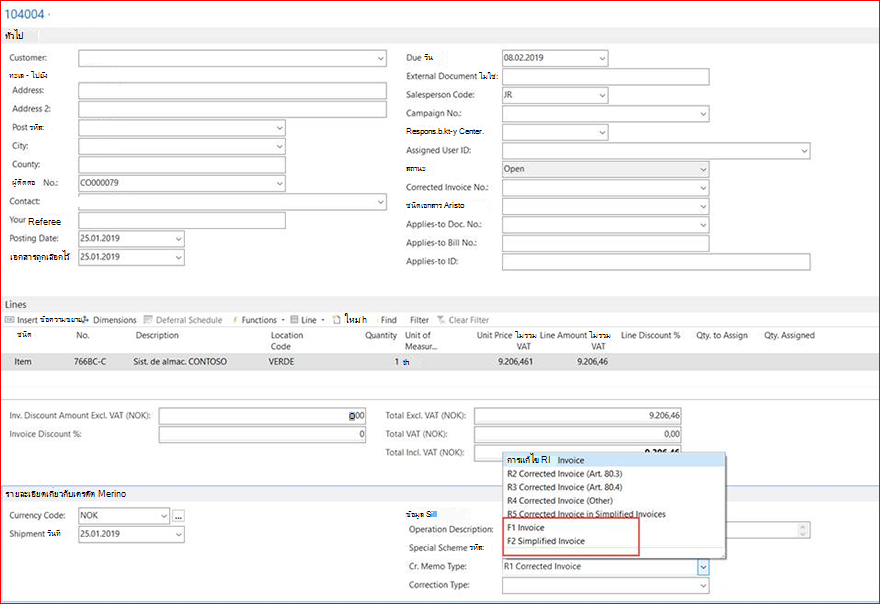Viewport: 880px width, 604px height.
Task: Expand the Assigned User ID dropdown
Action: (804, 151)
